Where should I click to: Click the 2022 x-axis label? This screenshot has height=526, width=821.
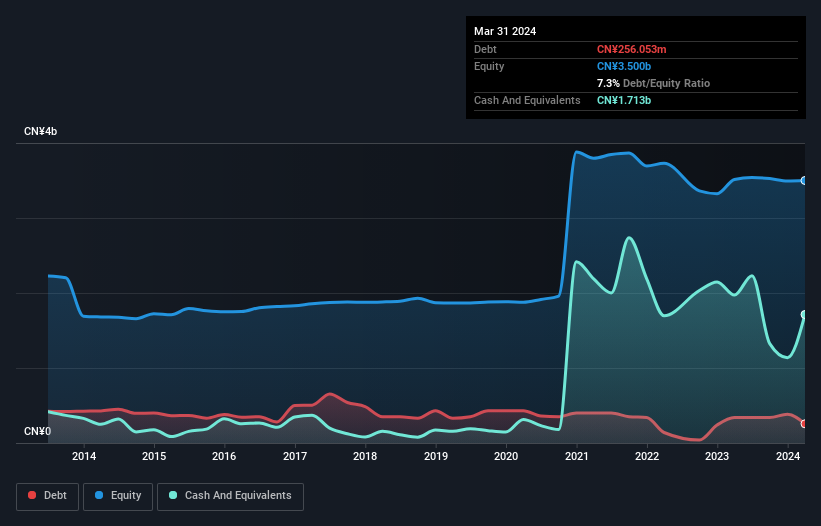(x=647, y=456)
